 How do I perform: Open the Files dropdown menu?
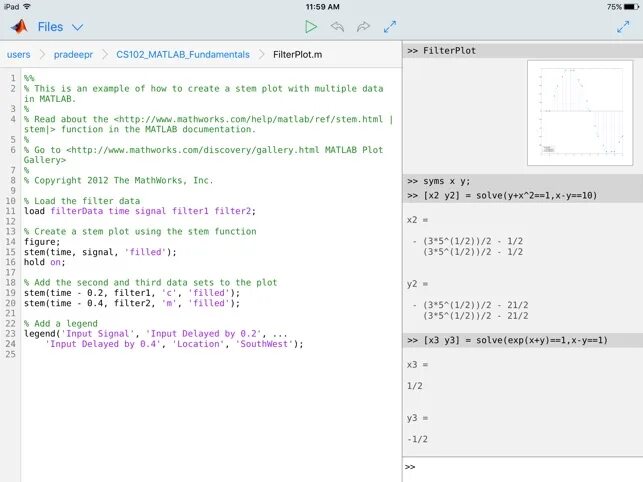(50, 27)
